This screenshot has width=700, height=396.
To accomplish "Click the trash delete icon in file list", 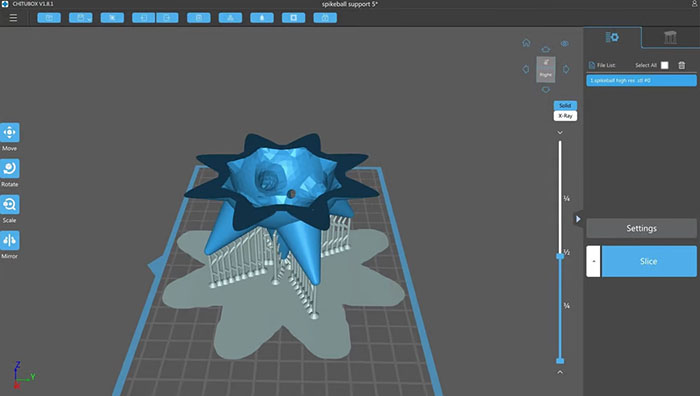I will pyautogui.click(x=682, y=65).
